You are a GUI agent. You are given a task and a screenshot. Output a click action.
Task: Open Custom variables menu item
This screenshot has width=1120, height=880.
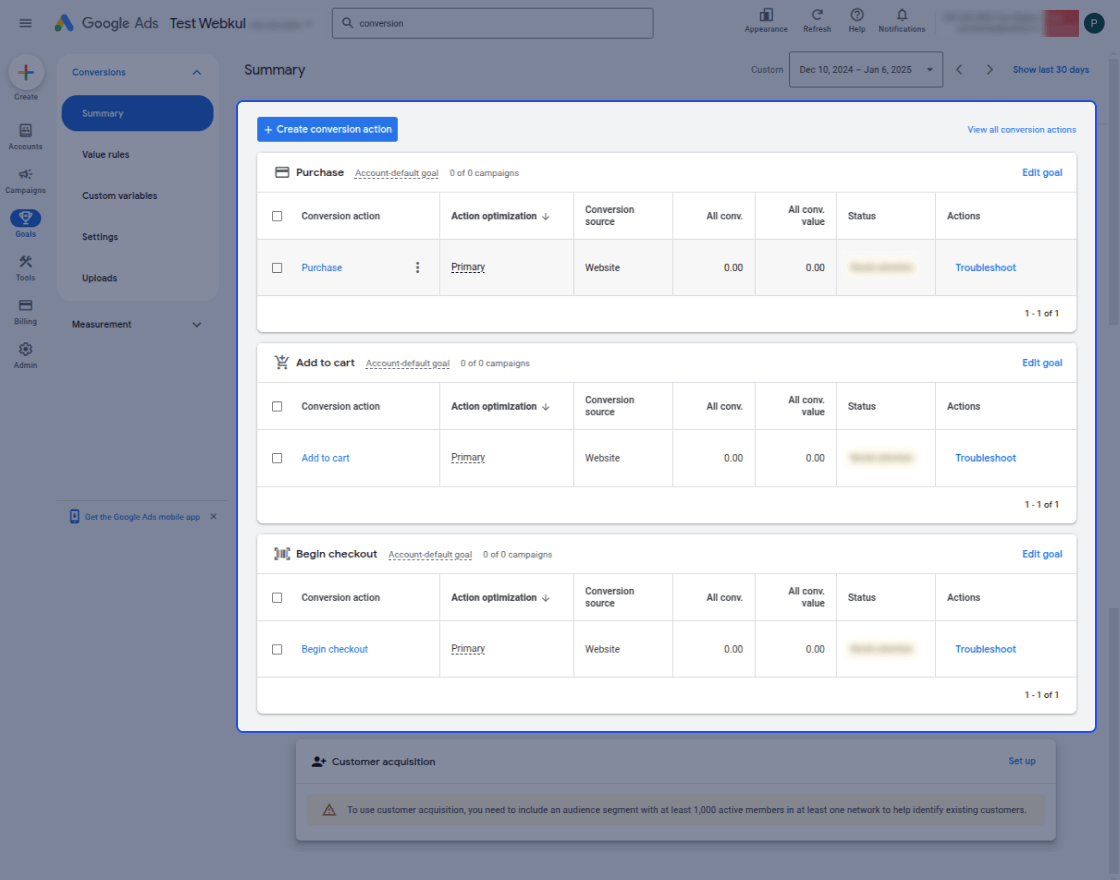click(x=119, y=196)
